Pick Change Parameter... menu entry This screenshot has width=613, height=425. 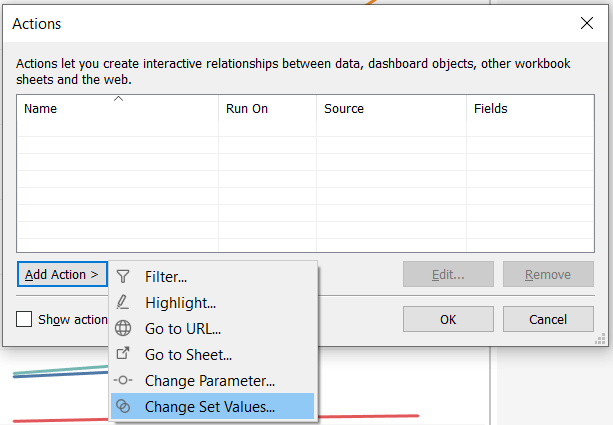coord(213,380)
